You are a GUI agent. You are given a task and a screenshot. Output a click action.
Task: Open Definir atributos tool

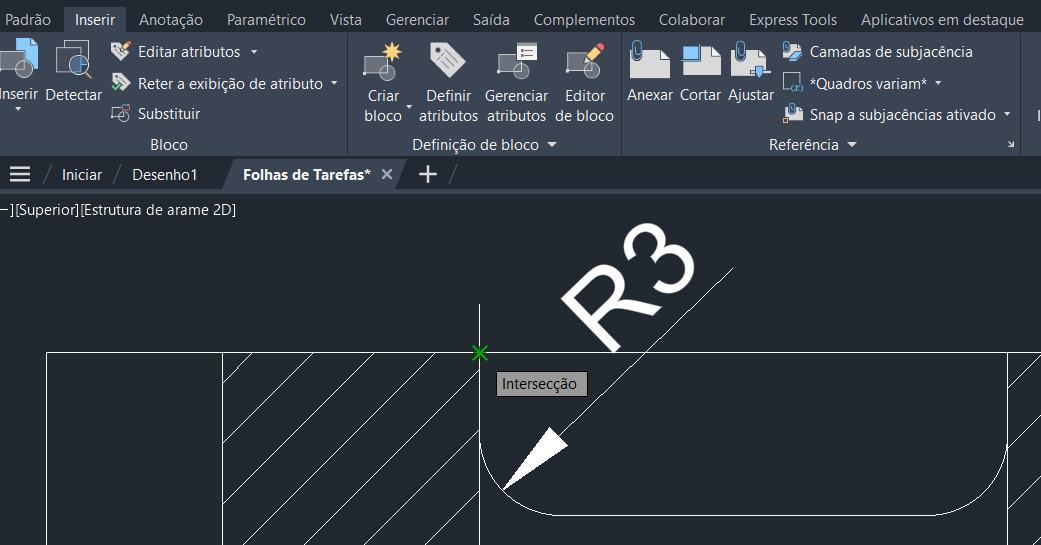(x=448, y=62)
